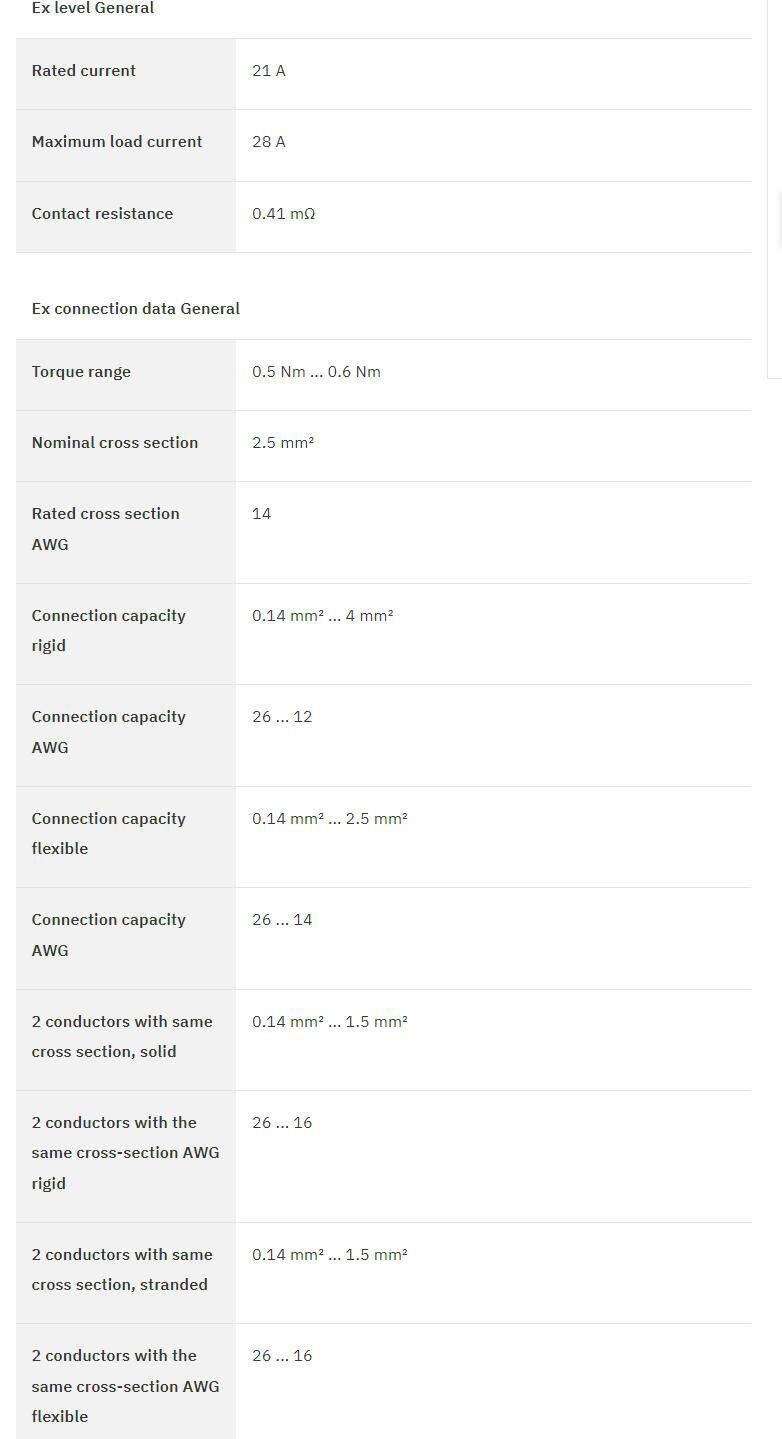This screenshot has width=782, height=1439.
Task: Click the 2 conductors same cross-section AWG rigid label
Action: pyautogui.click(x=125, y=1153)
